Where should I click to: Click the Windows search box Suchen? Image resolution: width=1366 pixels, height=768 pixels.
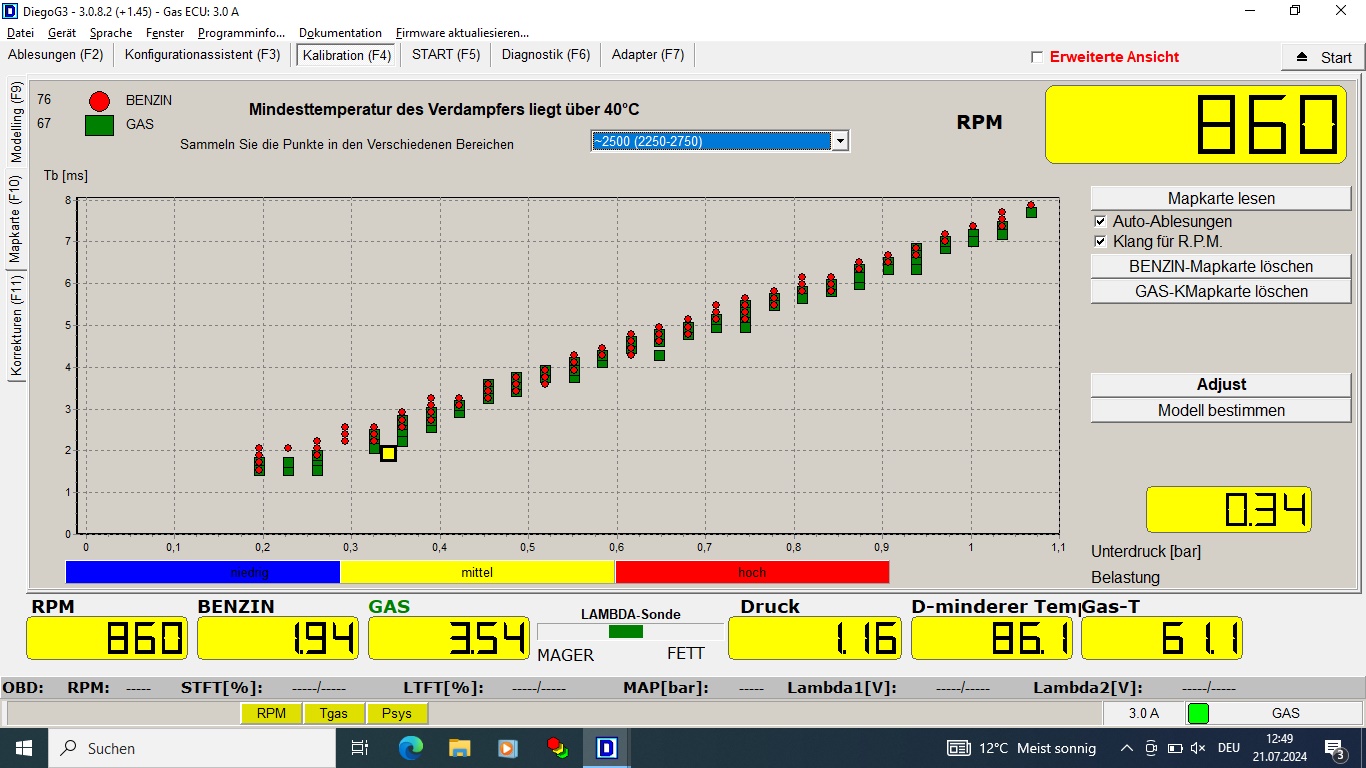click(x=190, y=748)
